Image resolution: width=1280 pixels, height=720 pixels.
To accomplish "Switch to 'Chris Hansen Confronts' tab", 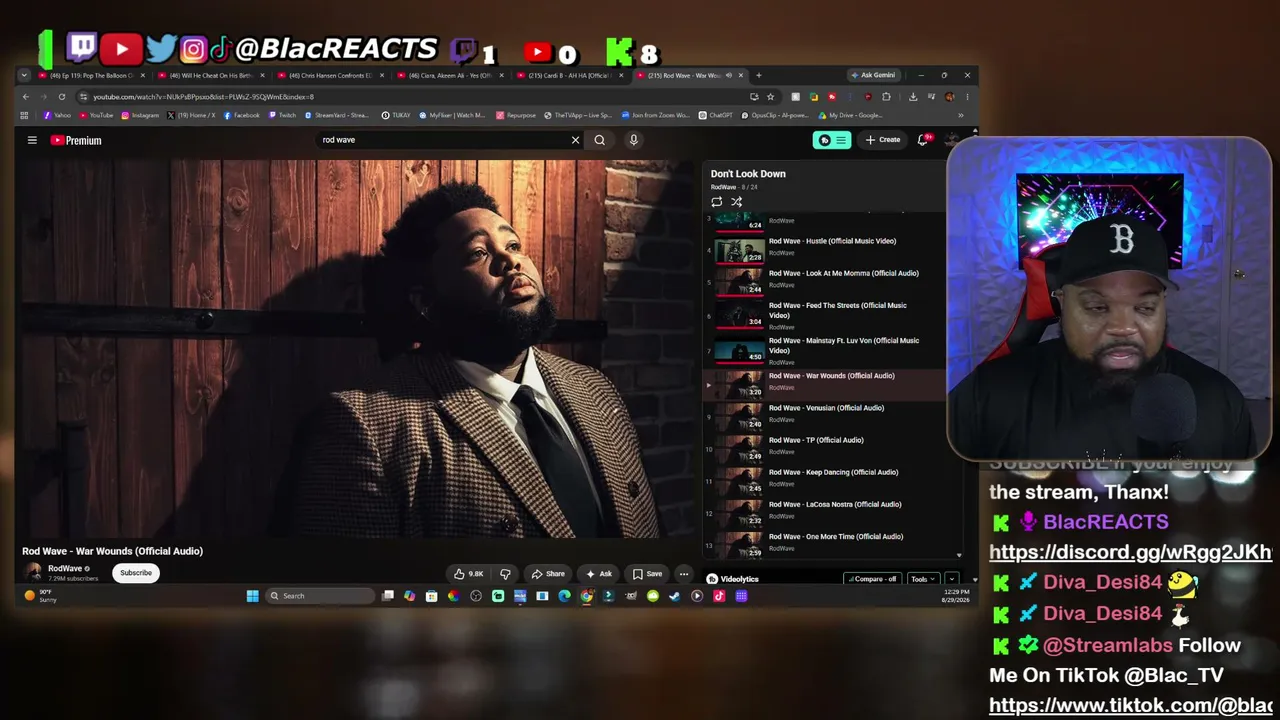I will [x=331, y=75].
